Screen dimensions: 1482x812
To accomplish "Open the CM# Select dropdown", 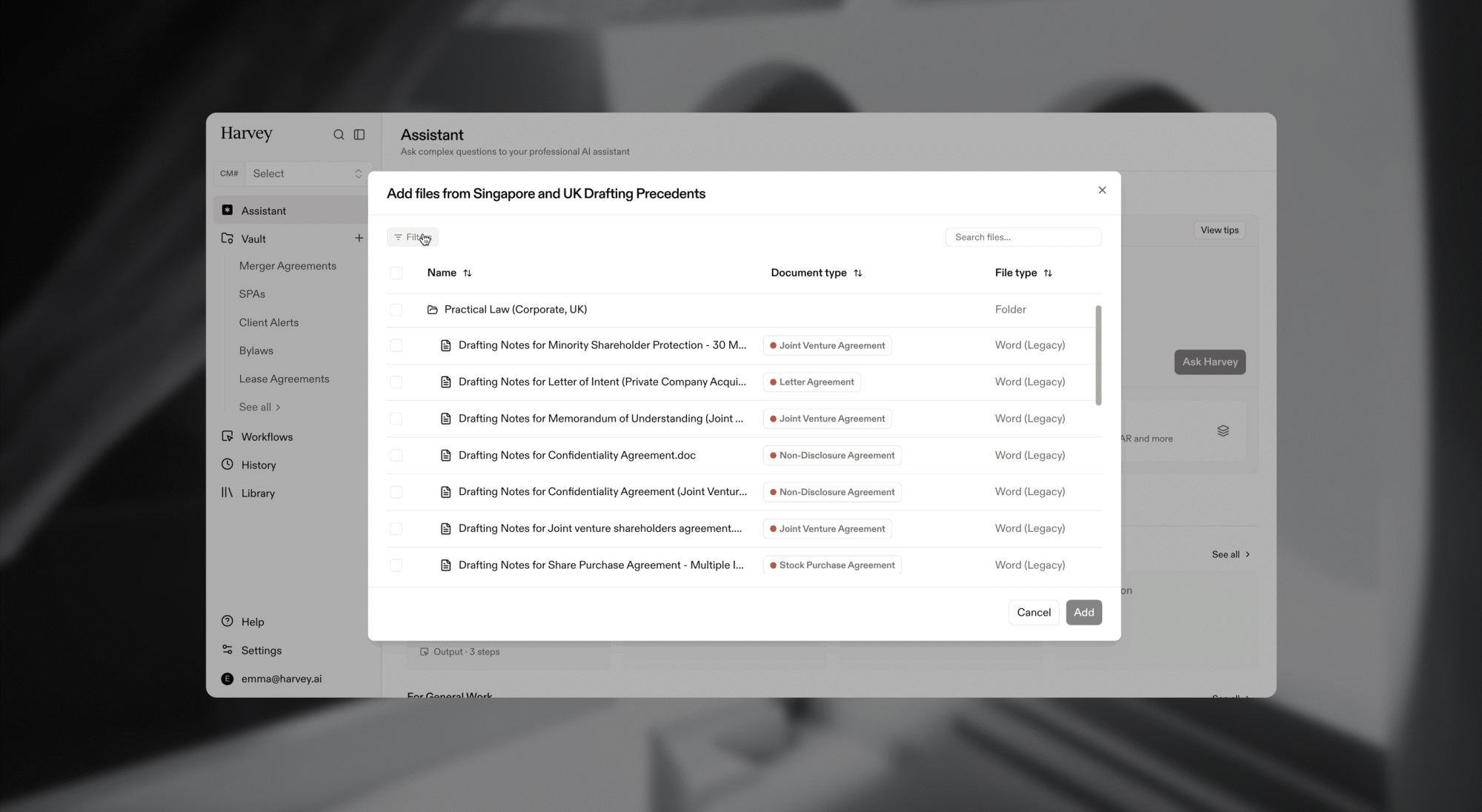I will [x=308, y=173].
